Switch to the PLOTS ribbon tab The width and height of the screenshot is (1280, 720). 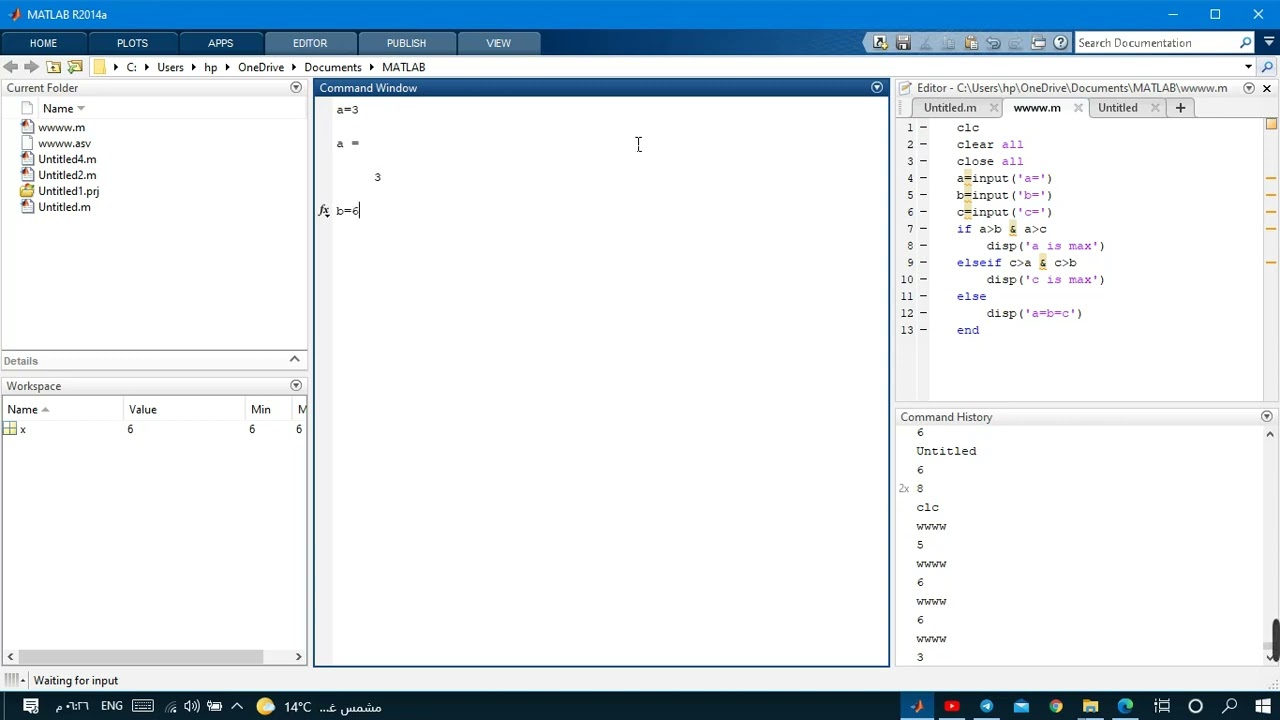pyautogui.click(x=132, y=43)
